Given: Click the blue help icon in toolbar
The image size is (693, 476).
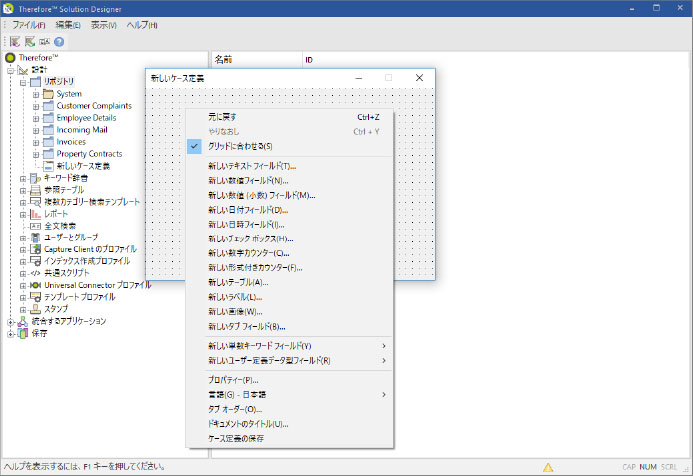Looking at the screenshot, I should [x=59, y=42].
